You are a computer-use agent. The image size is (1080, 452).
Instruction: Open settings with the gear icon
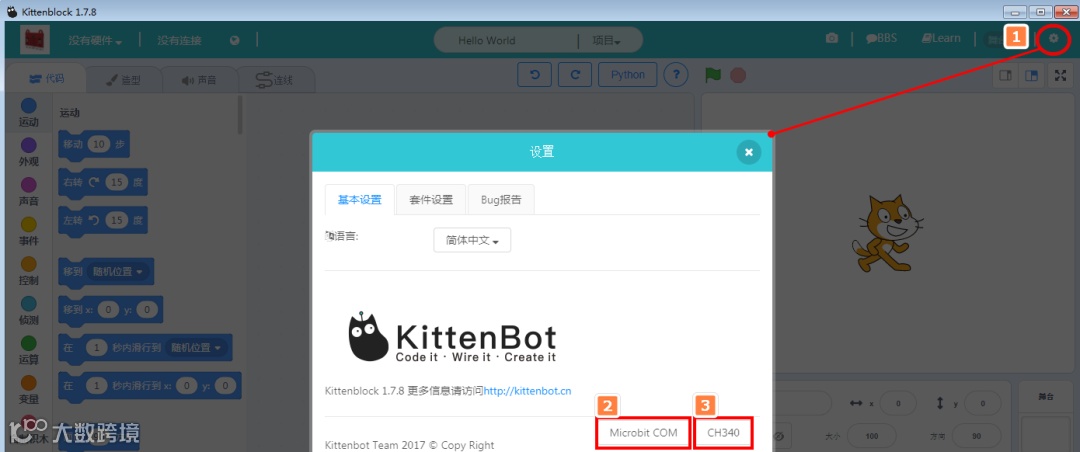click(1053, 39)
